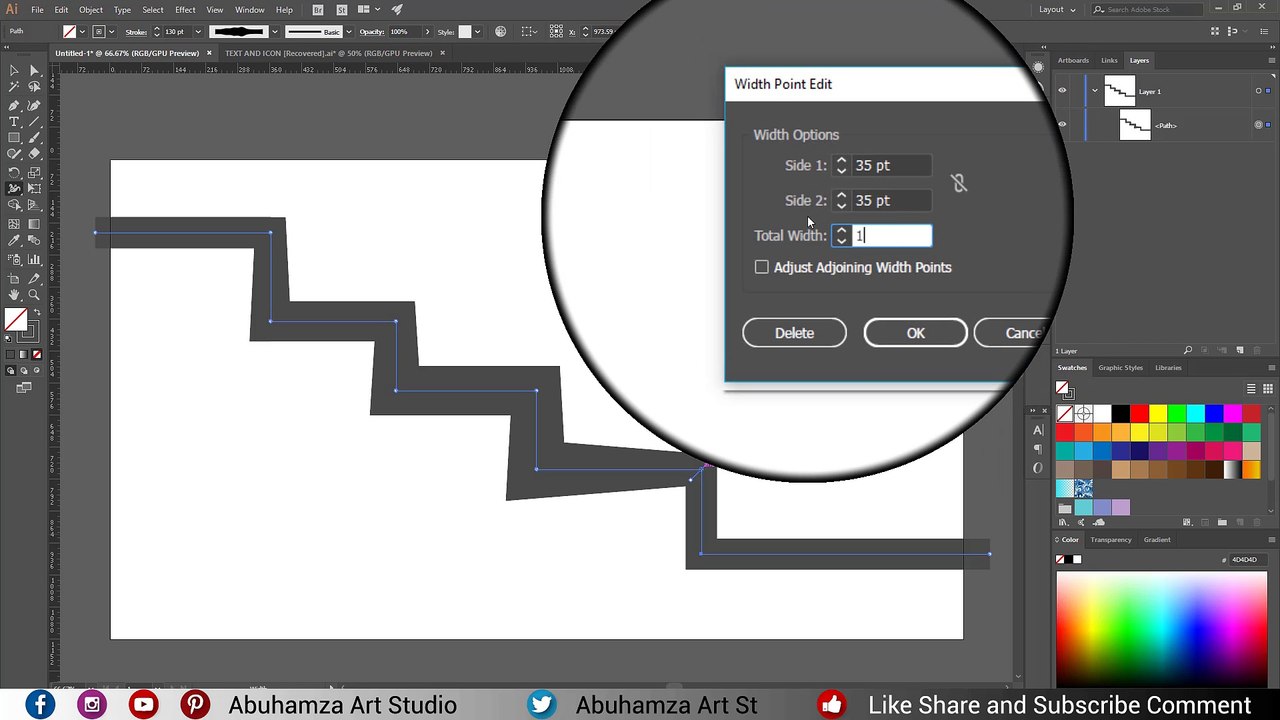Select the Zoom tool magnifier
The image size is (1280, 720).
(34, 295)
